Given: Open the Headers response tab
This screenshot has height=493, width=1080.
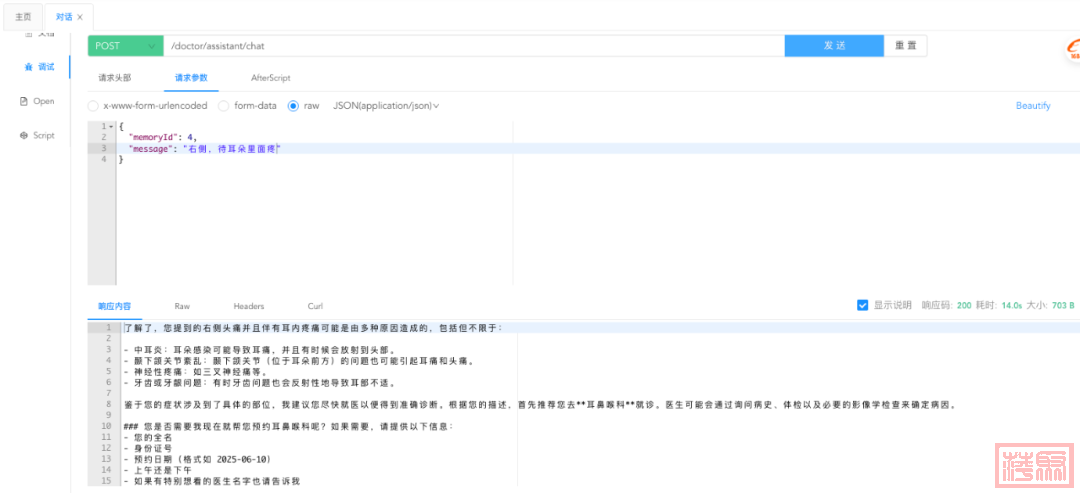Looking at the screenshot, I should click(x=248, y=306).
